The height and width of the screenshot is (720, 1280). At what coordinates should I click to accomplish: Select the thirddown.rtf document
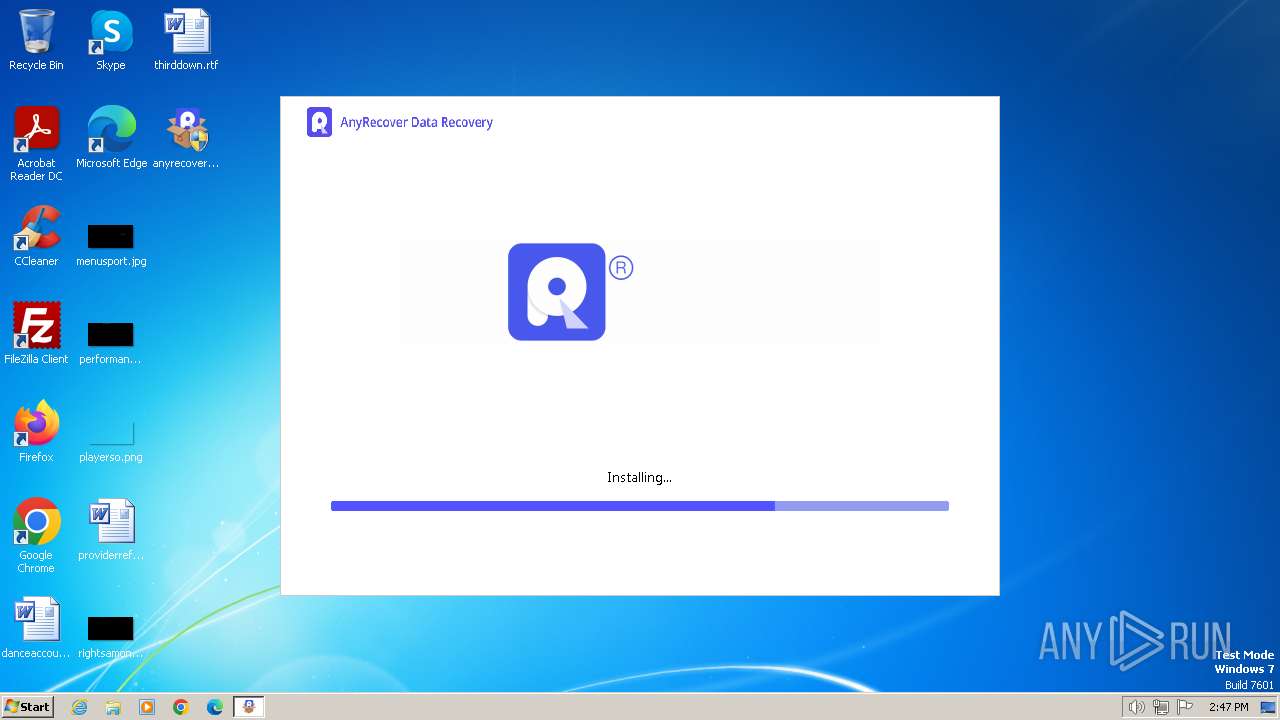point(186,40)
